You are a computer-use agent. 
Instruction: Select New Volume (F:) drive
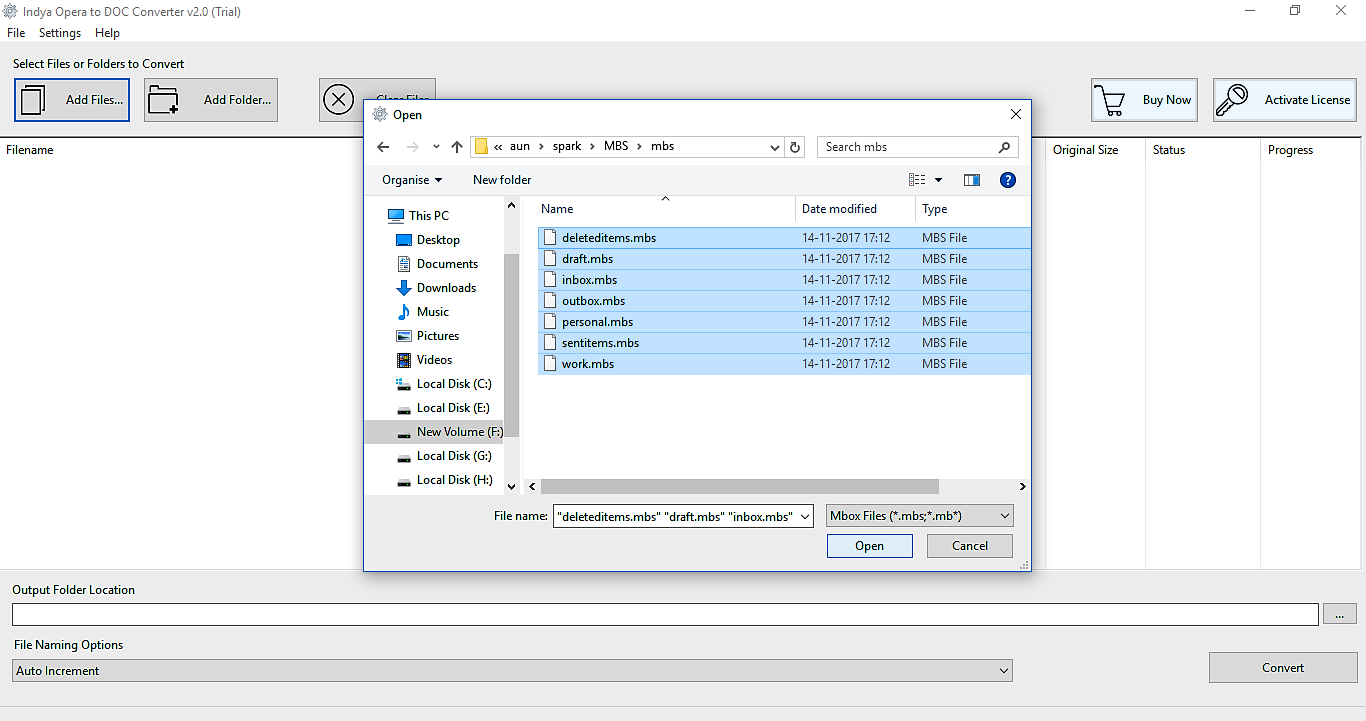tap(434, 432)
